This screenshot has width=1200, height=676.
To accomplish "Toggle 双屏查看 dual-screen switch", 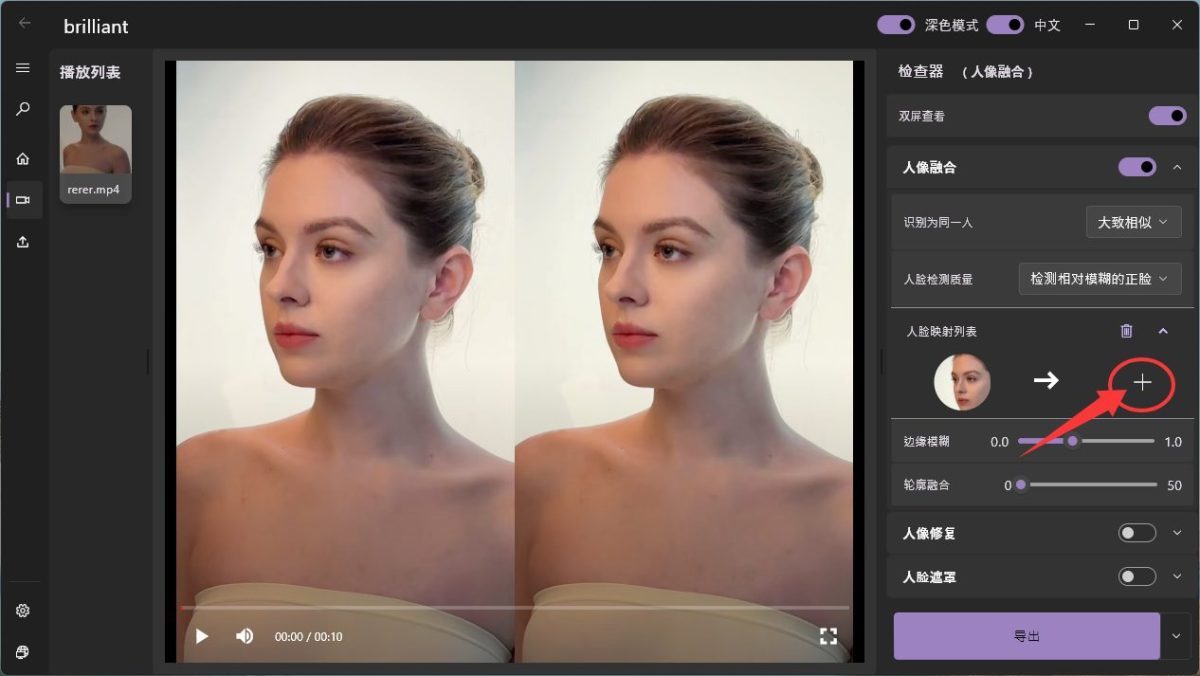I will pyautogui.click(x=1167, y=116).
